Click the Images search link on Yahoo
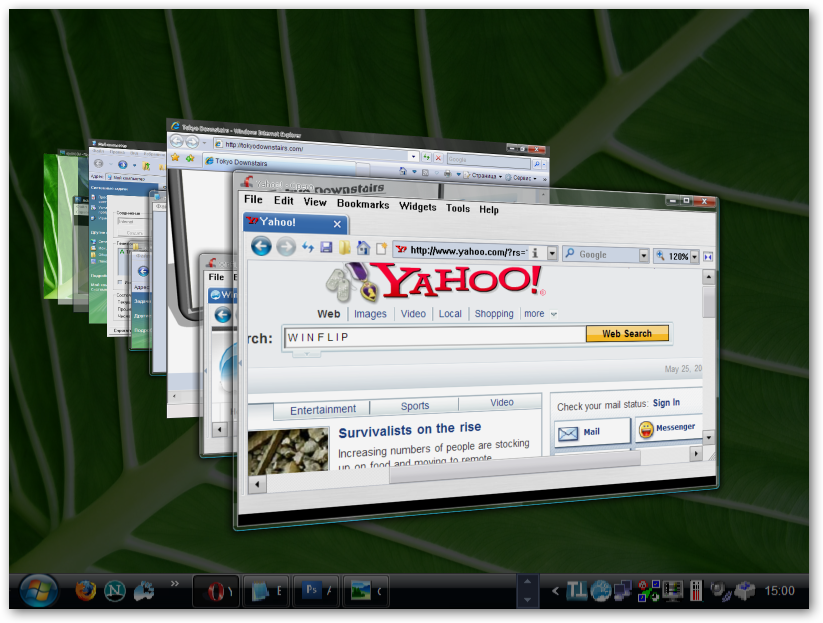Screen dimensions: 823x623 (x=370, y=314)
